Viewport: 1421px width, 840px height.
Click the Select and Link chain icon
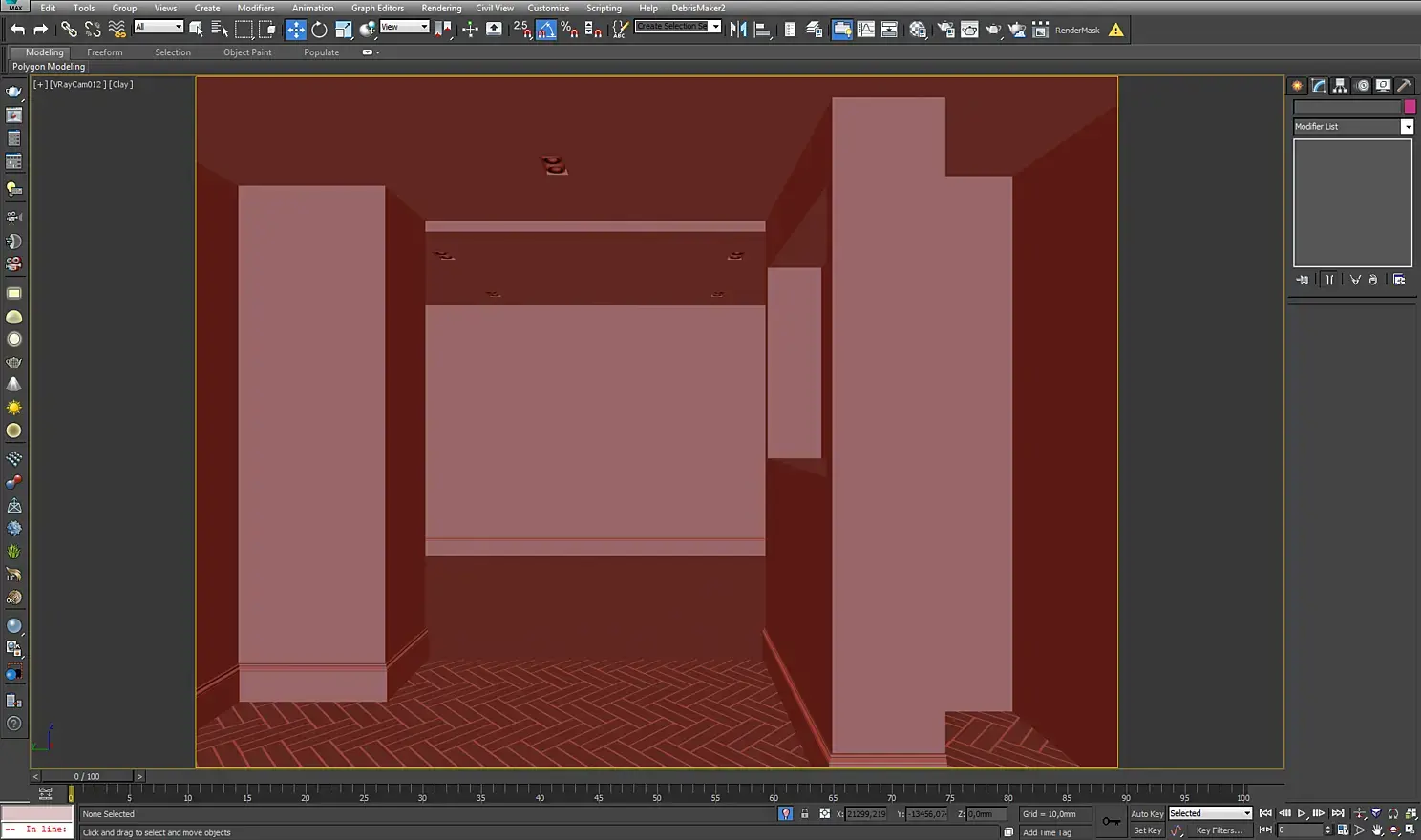[x=69, y=30]
